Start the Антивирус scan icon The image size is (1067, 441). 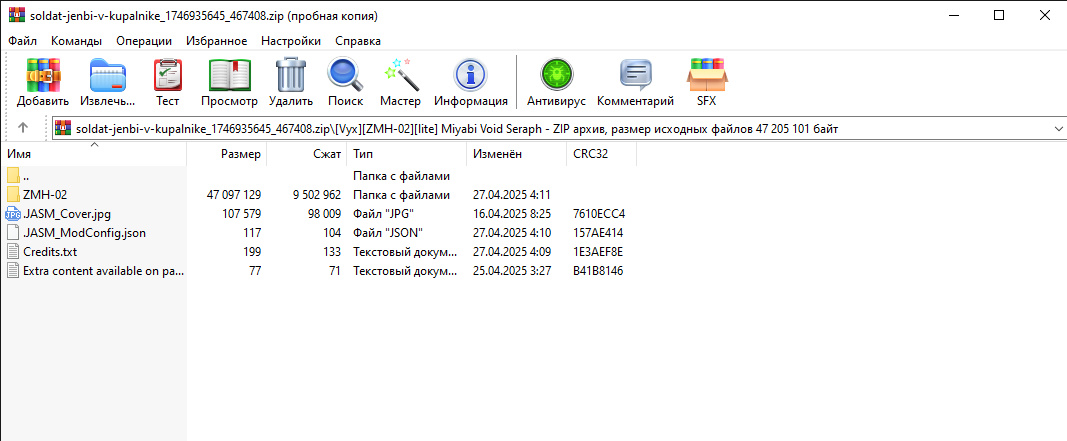click(x=557, y=76)
